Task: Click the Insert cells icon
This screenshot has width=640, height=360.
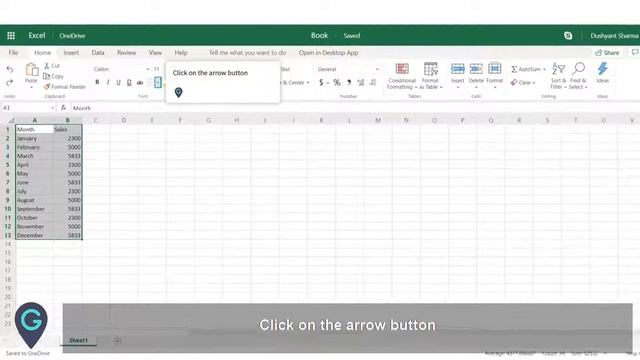Action: [458, 69]
